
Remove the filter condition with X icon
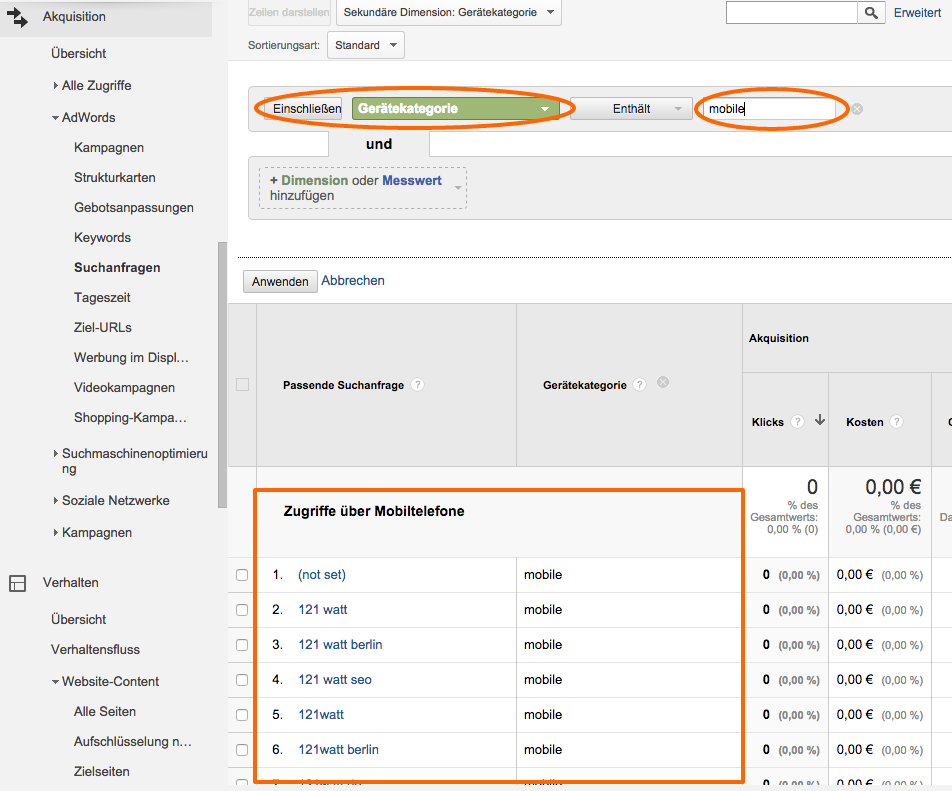click(857, 109)
